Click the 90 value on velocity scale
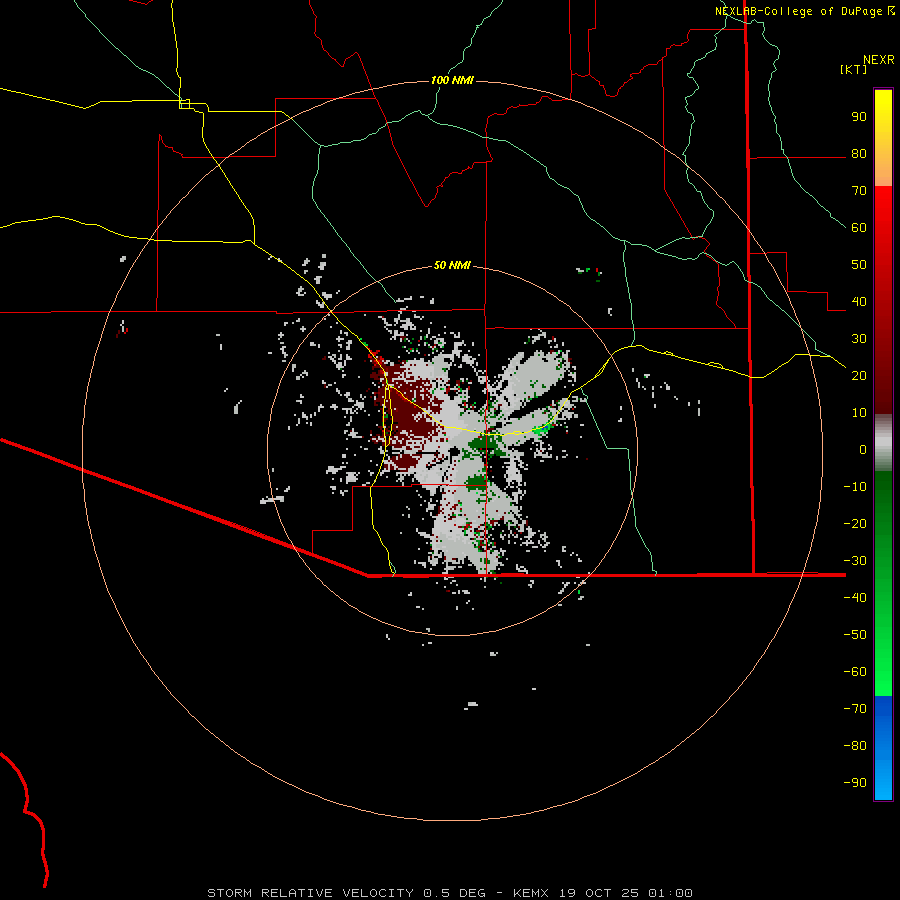Viewport: 900px width, 900px height. (x=859, y=117)
